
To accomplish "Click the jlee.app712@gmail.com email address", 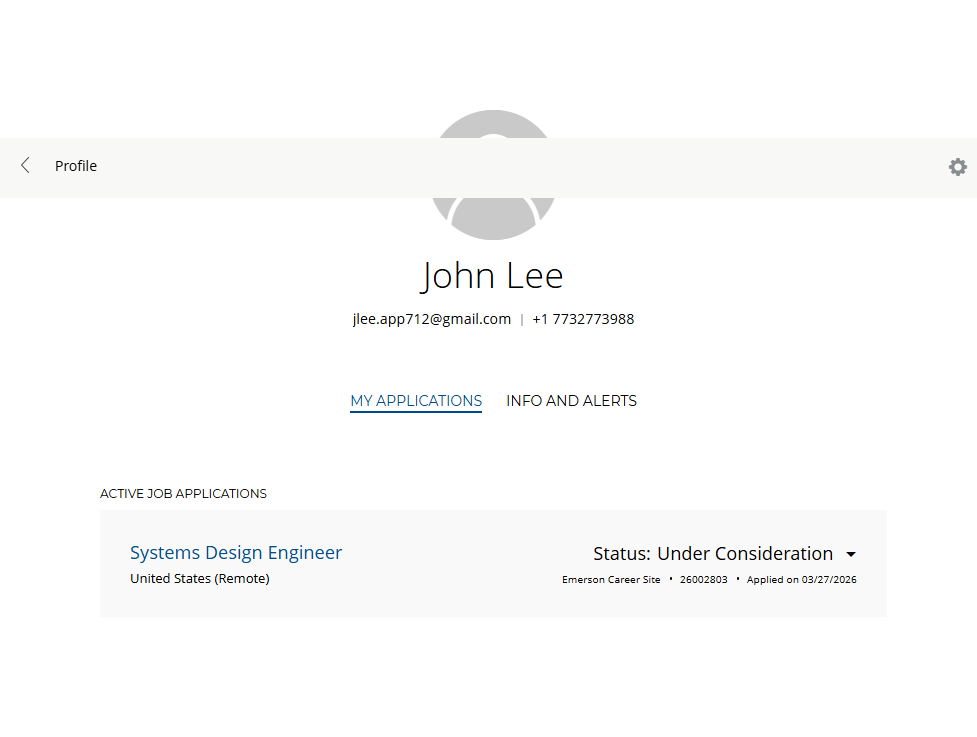I will point(431,319).
